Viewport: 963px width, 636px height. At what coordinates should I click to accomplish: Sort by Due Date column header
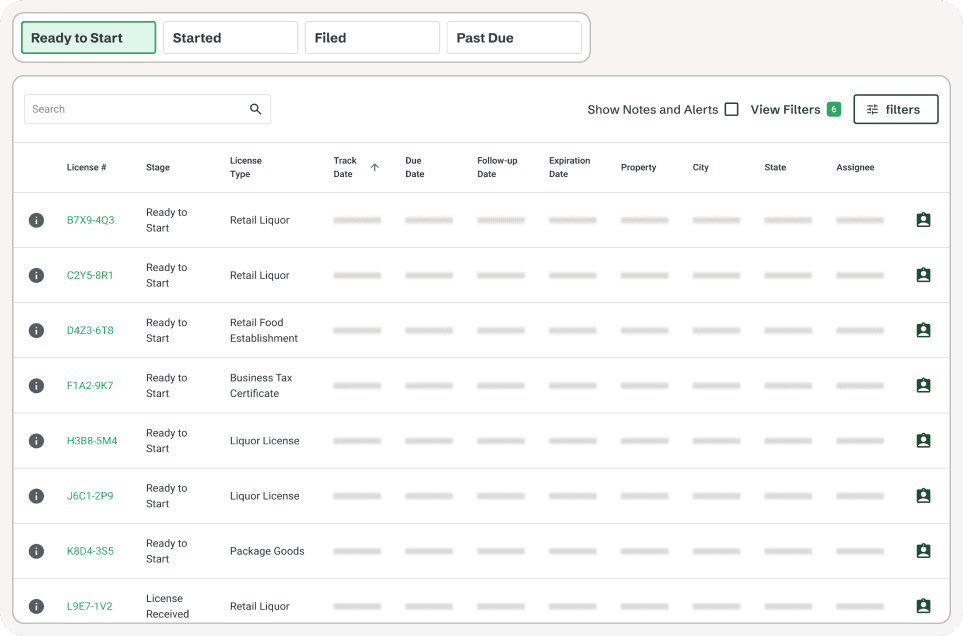point(415,168)
